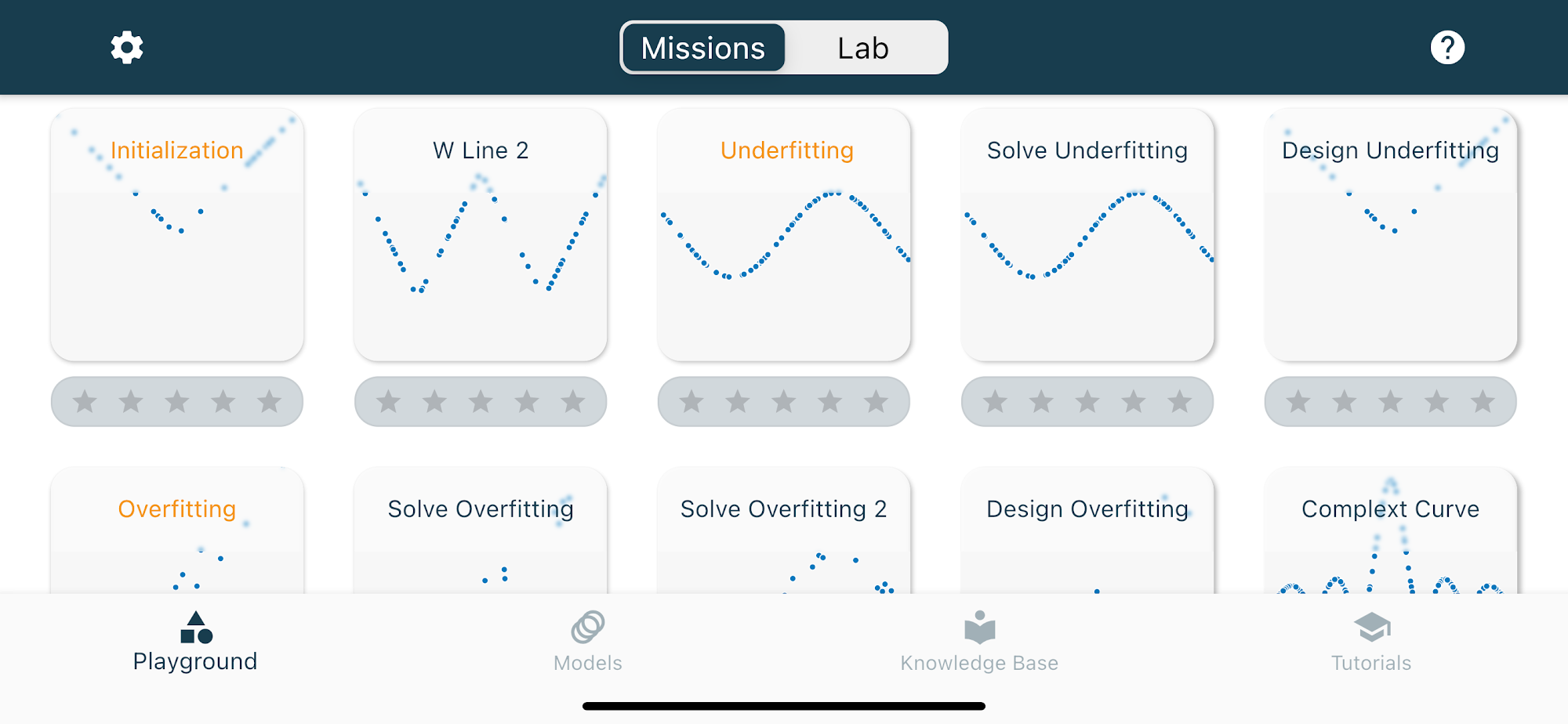Open the Initialization mission card
Image resolution: width=1568 pixels, height=724 pixels.
[x=177, y=234]
